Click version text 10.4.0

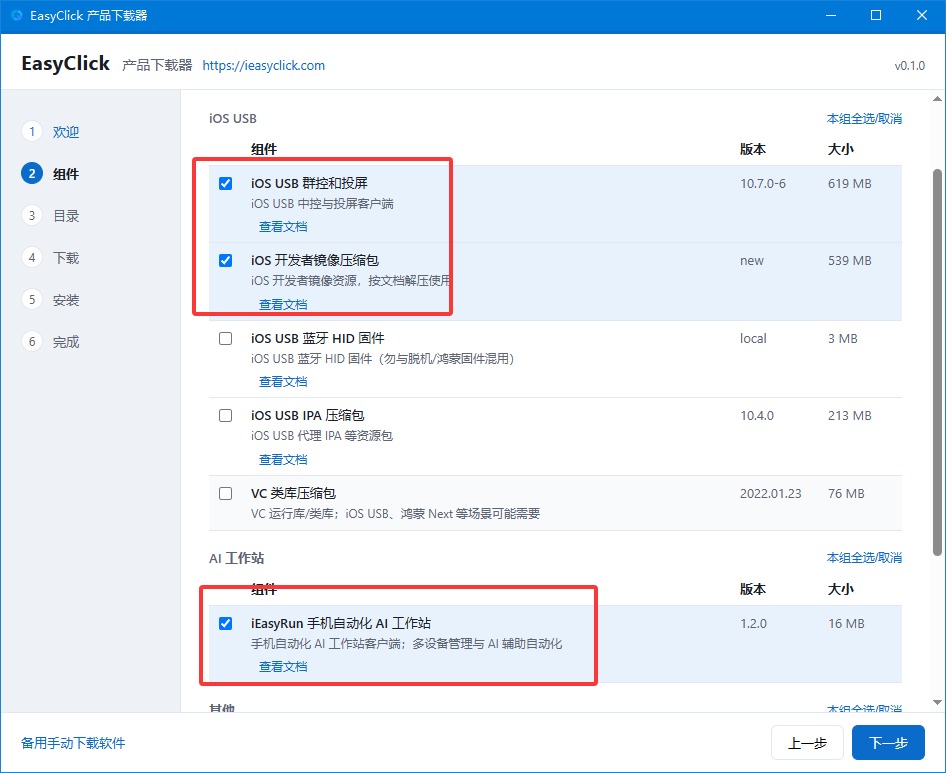click(x=757, y=416)
